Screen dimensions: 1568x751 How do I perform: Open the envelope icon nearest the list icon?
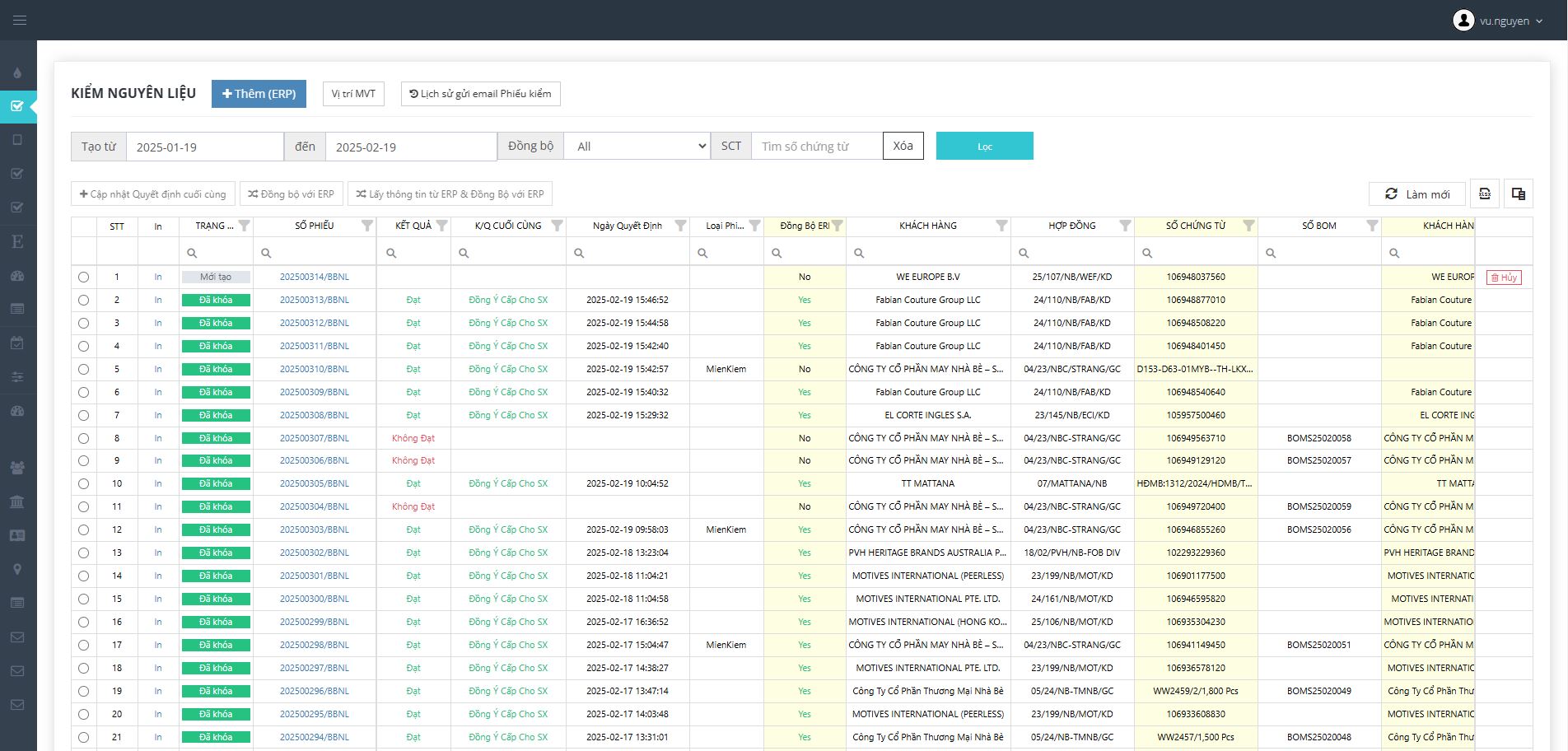[17, 637]
